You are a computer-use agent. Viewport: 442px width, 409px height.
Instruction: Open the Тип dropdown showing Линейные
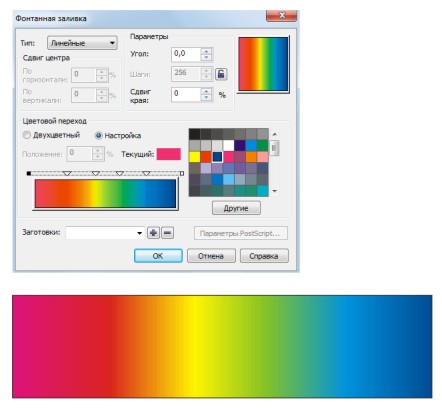(x=82, y=43)
